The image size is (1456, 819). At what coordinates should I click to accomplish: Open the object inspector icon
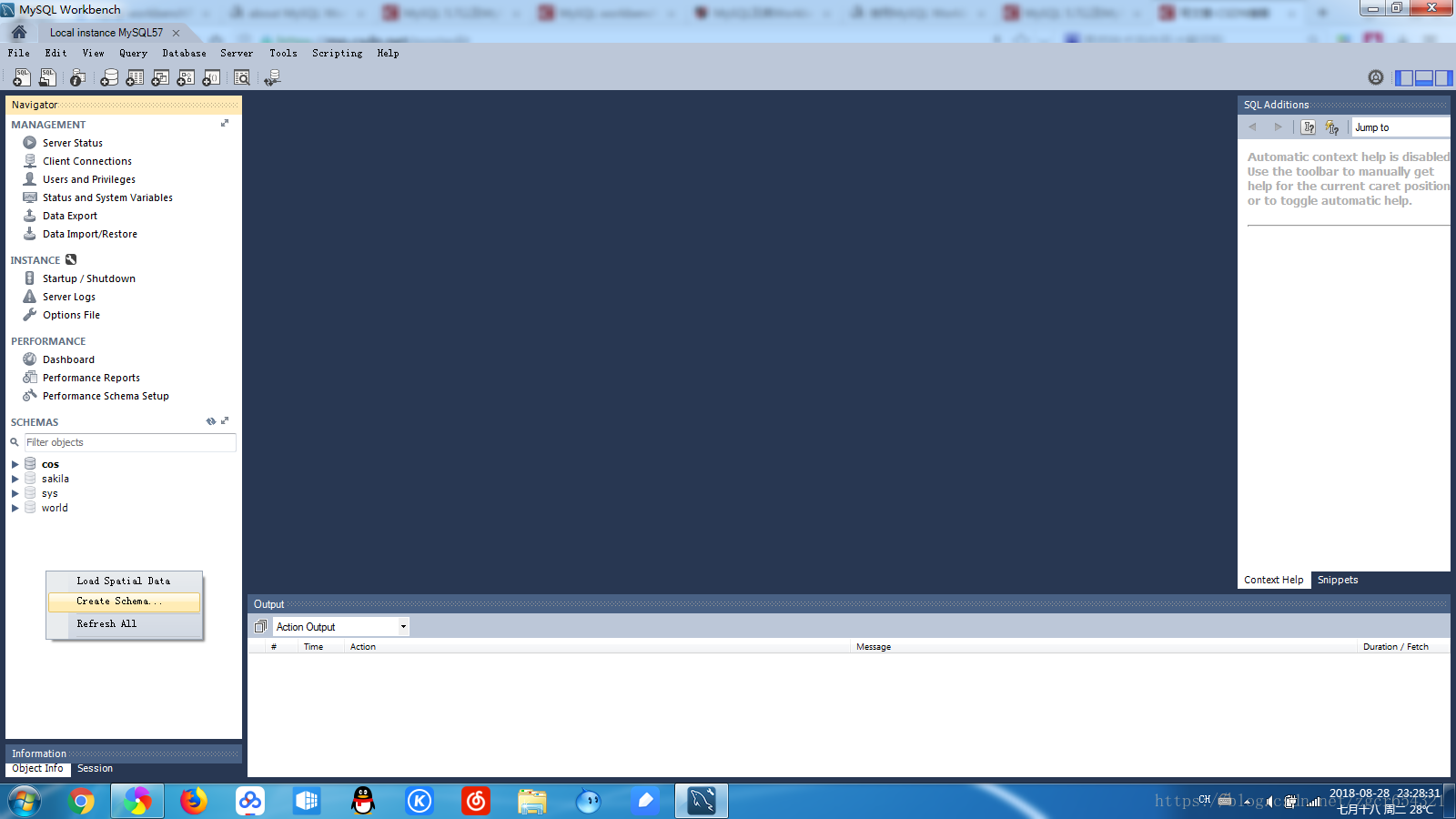pyautogui.click(x=78, y=78)
